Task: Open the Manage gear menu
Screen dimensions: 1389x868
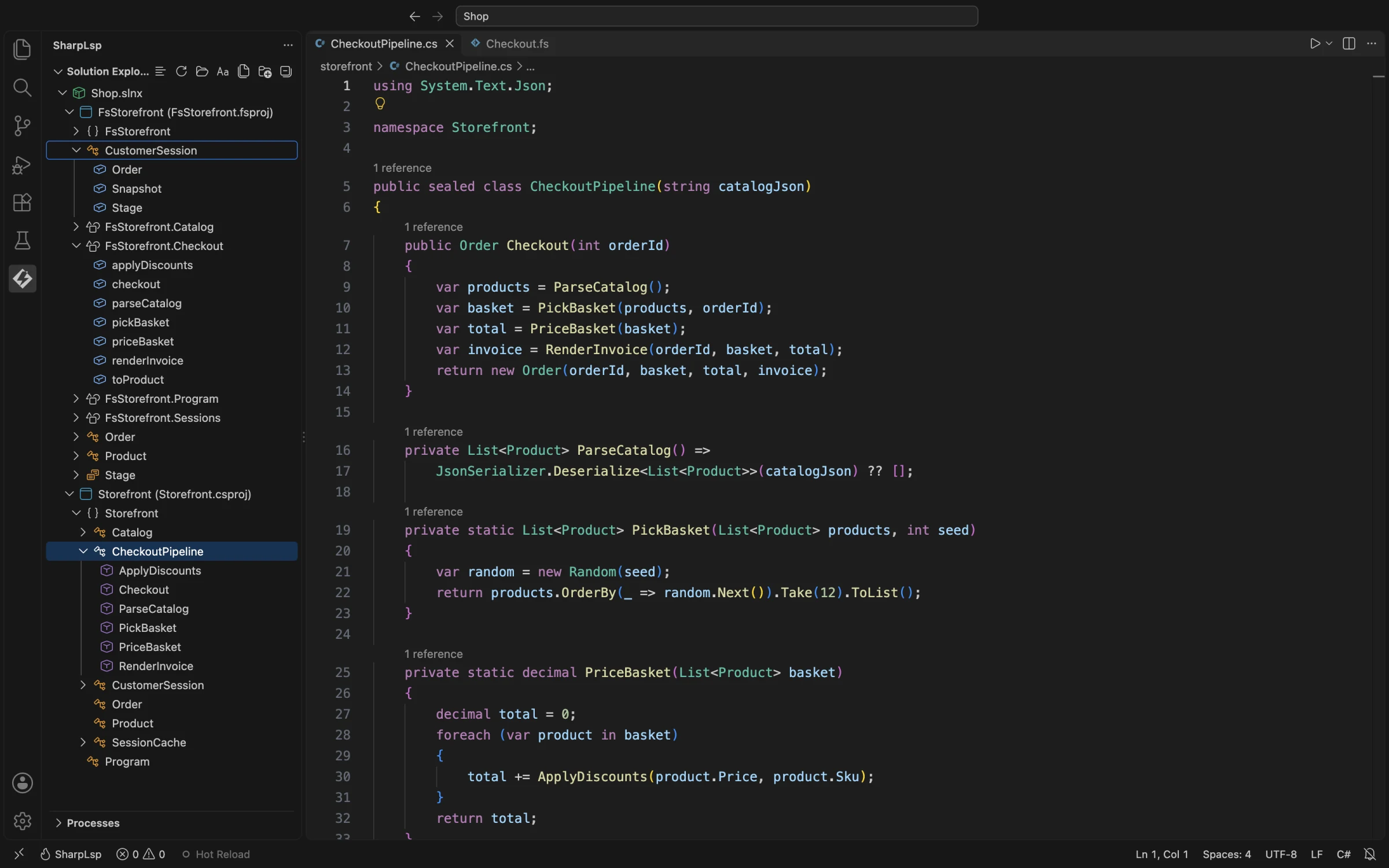Action: click(22, 821)
